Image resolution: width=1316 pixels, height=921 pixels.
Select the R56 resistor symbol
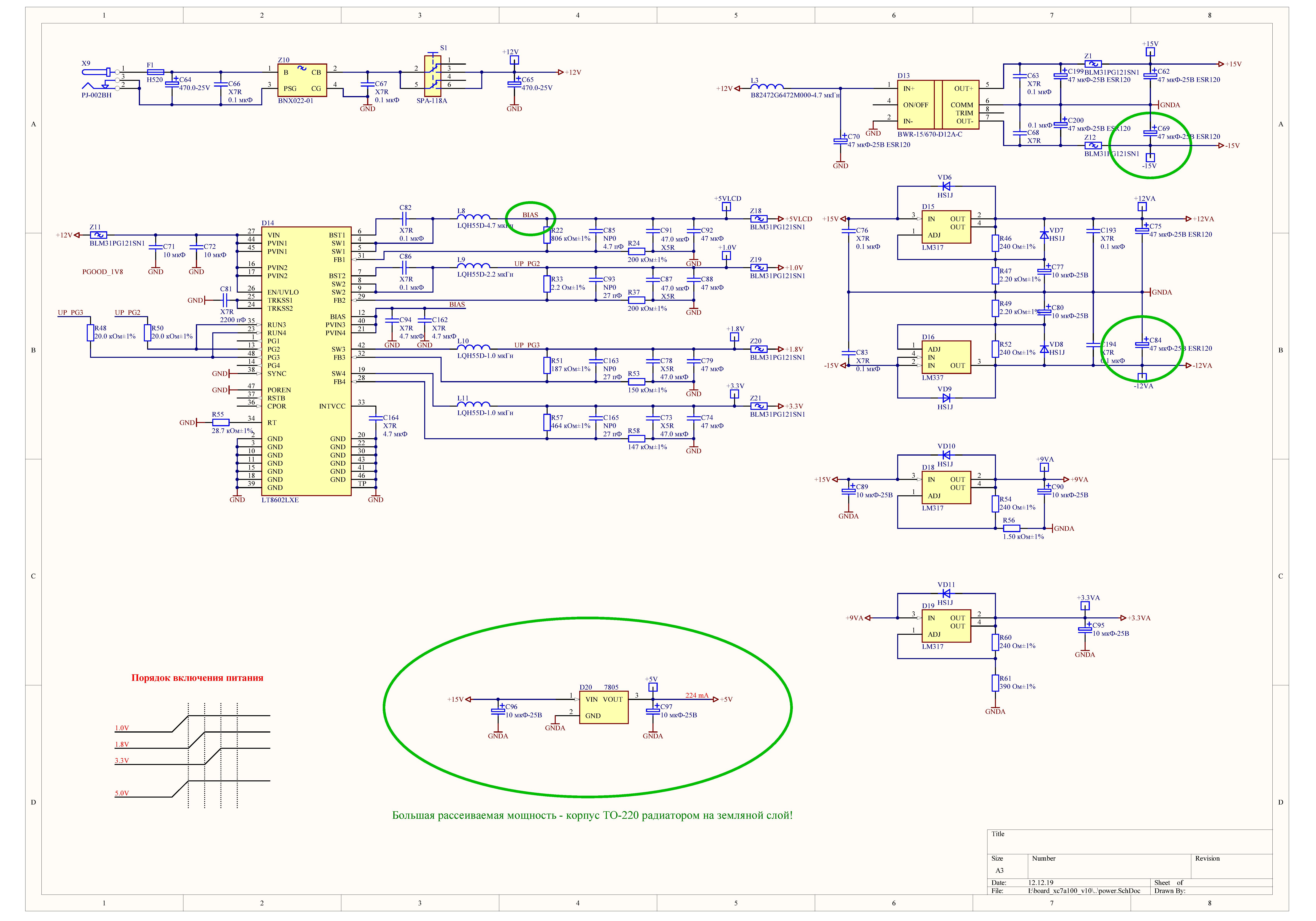(x=1012, y=528)
